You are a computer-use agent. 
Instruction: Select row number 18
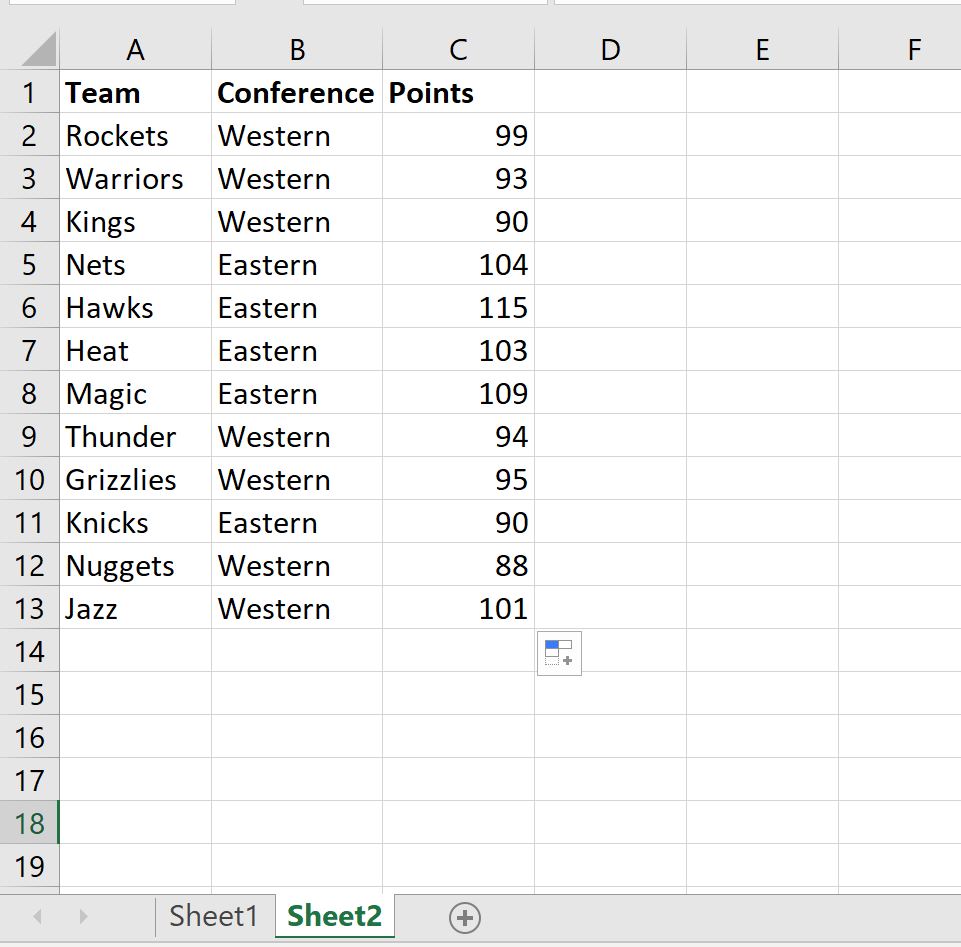point(29,822)
